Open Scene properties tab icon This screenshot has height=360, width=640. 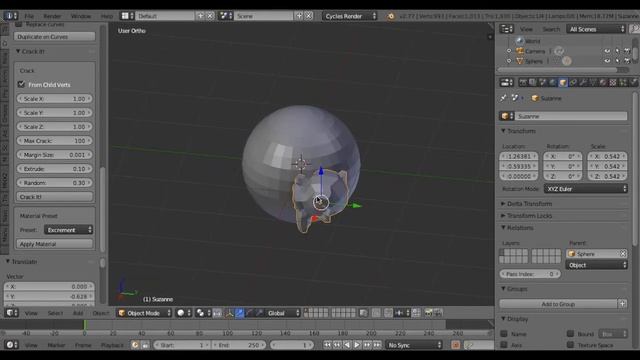click(x=543, y=82)
